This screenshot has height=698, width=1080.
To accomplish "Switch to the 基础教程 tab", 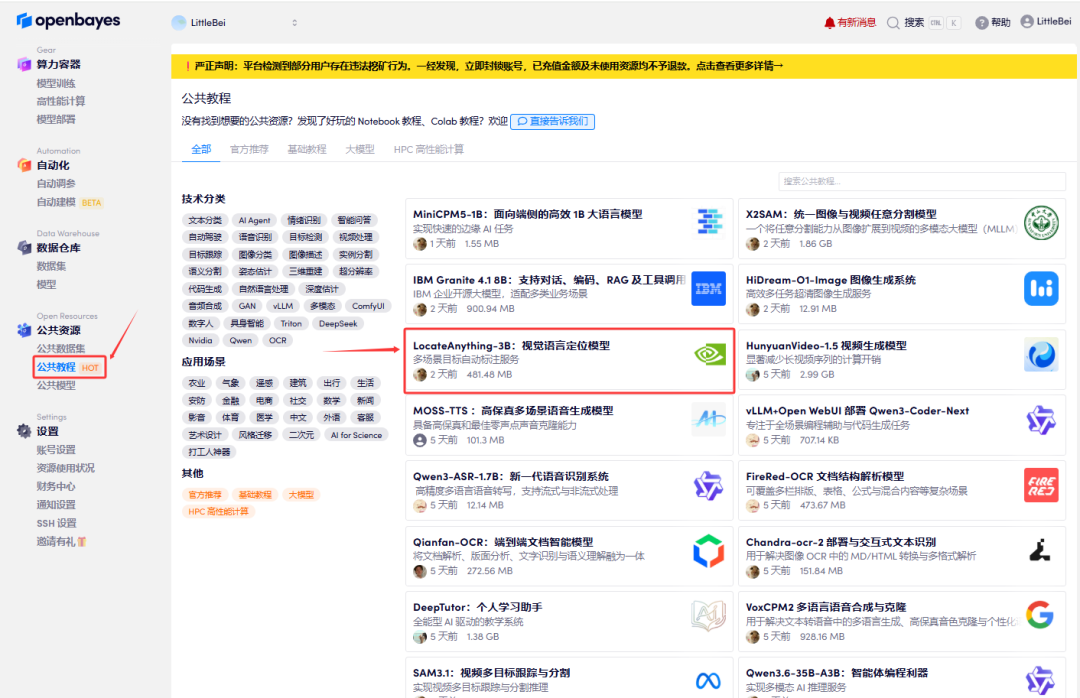I will (307, 149).
